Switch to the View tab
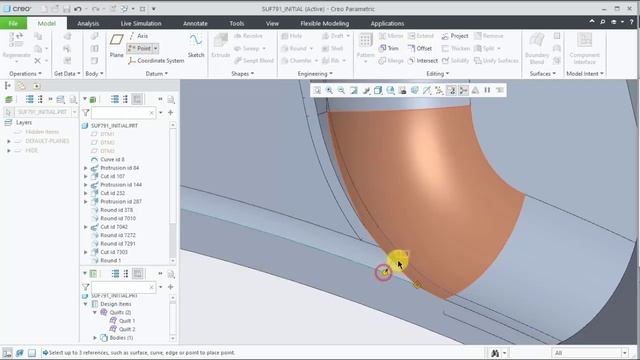 [x=272, y=24]
